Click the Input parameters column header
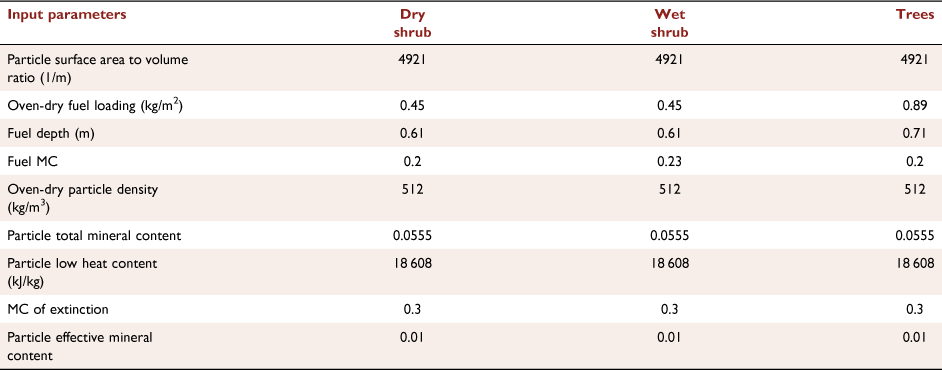The width and height of the screenshot is (942, 370). (x=67, y=15)
